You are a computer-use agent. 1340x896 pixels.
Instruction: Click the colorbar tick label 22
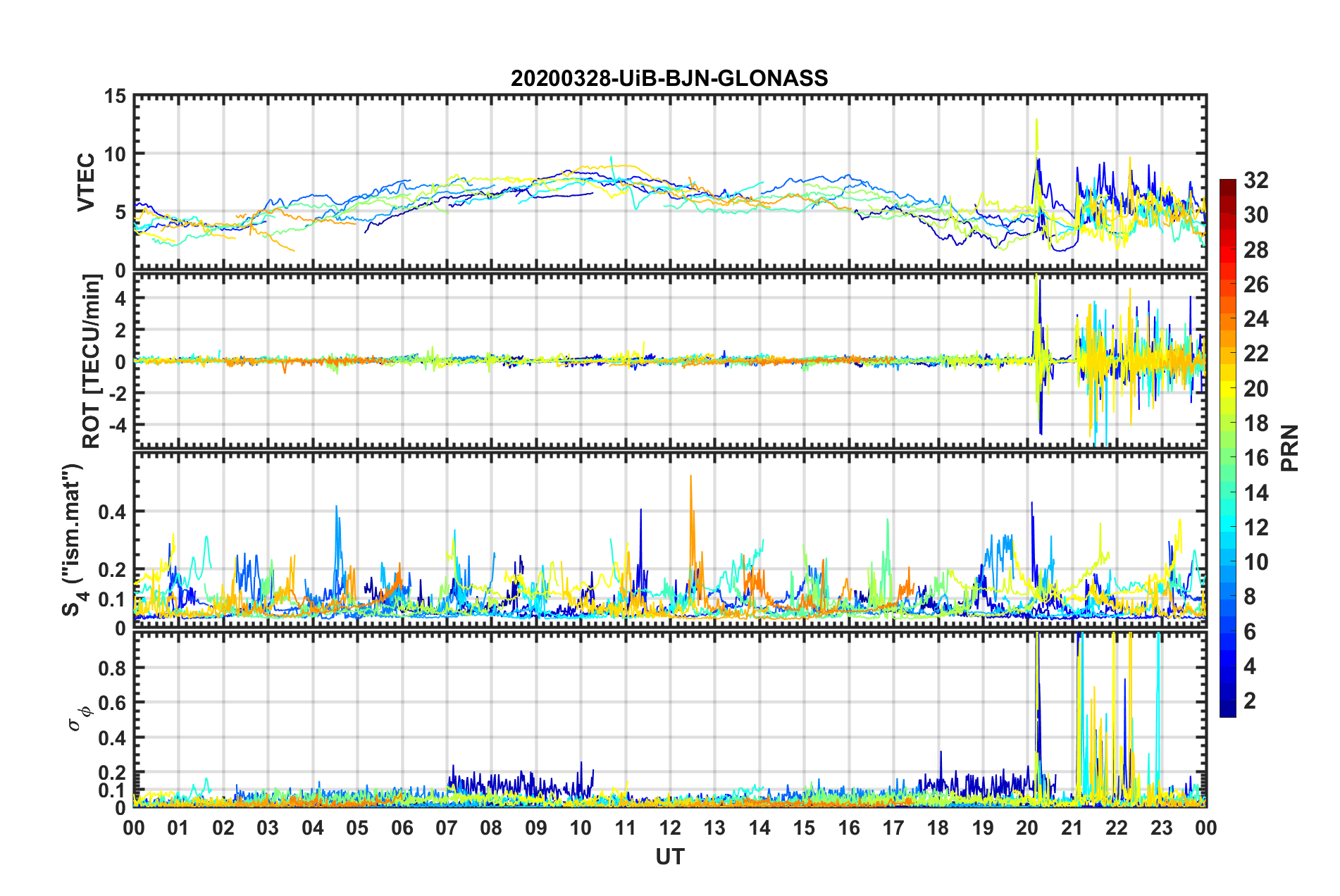pyautogui.click(x=1256, y=354)
